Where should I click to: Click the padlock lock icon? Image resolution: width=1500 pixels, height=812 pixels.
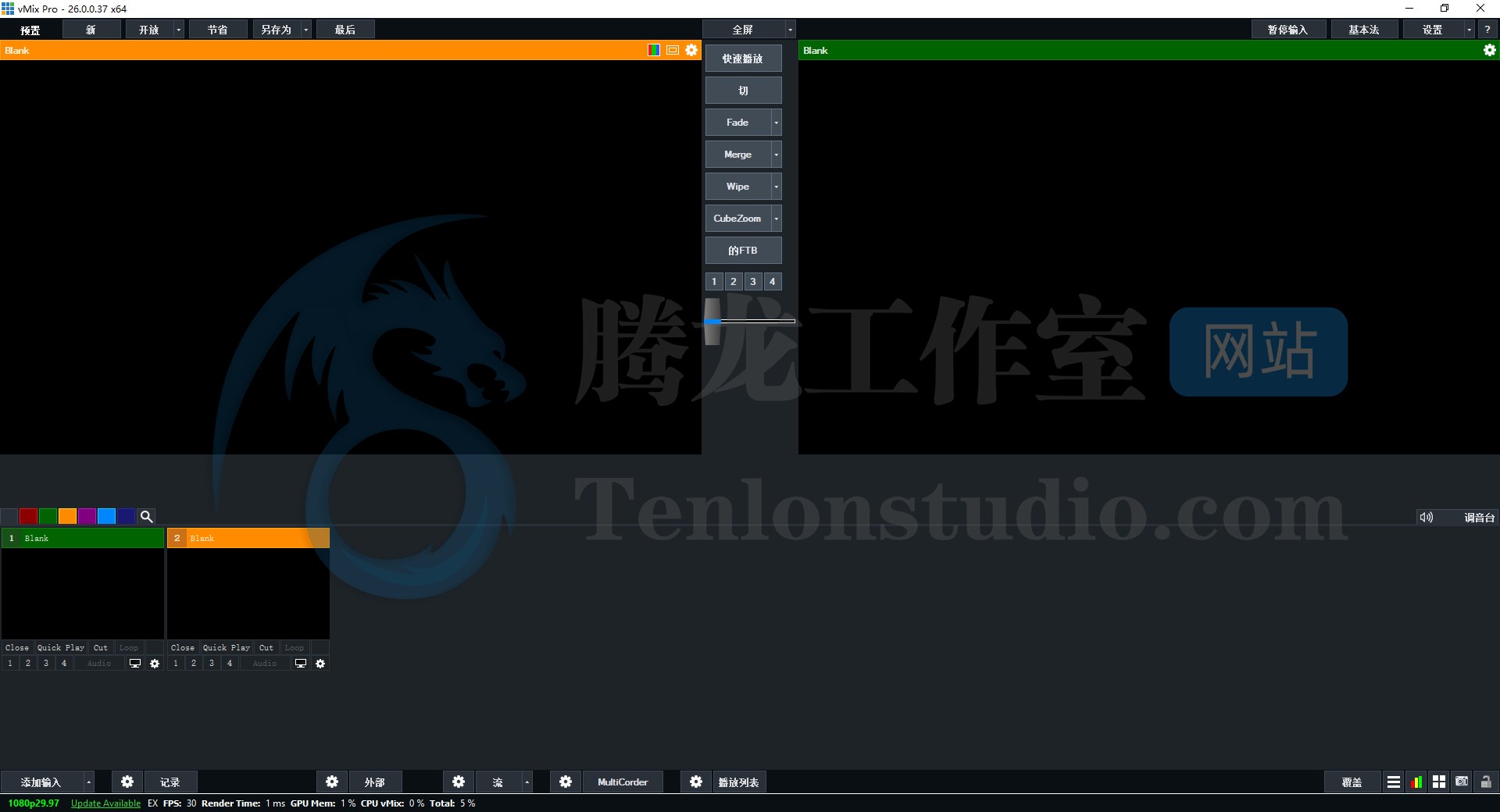point(1486,782)
